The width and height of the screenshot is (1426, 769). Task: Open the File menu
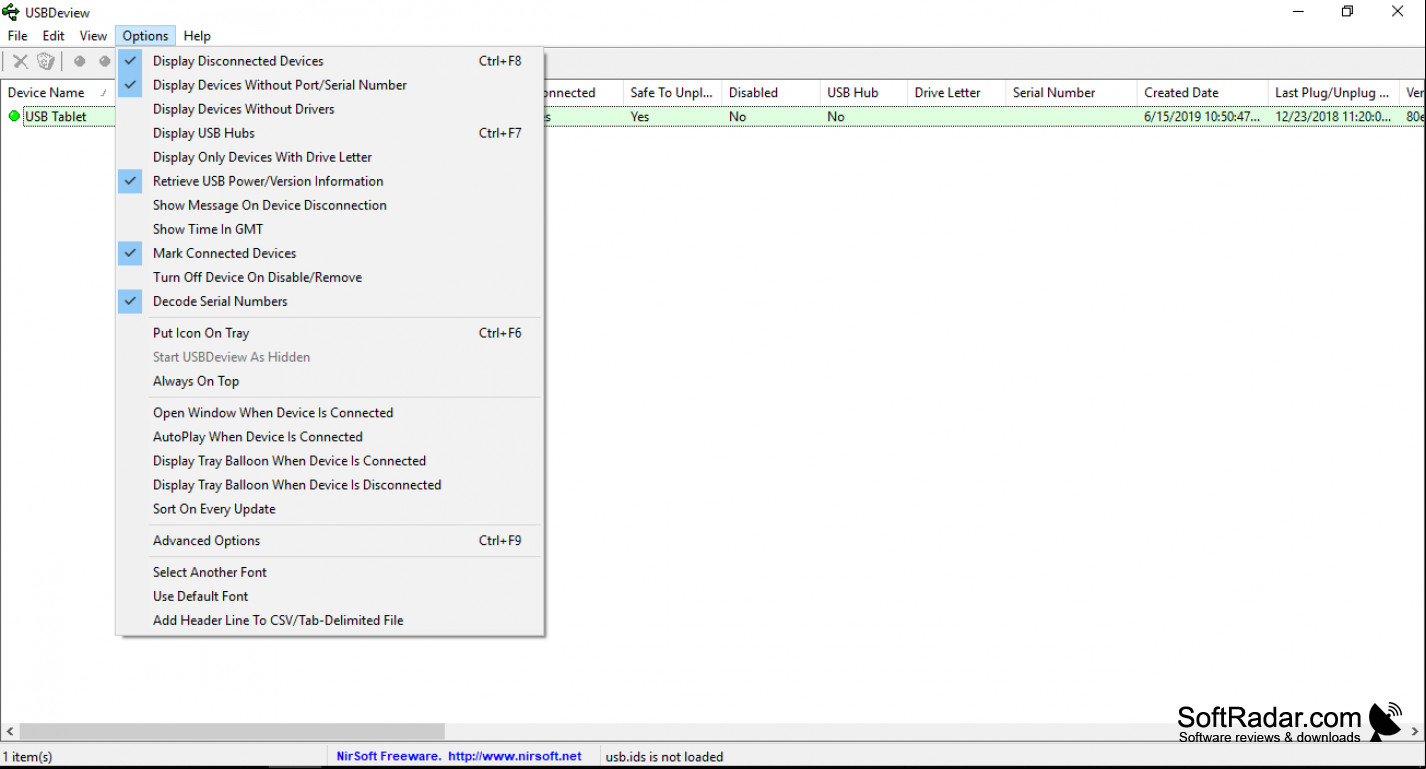18,36
